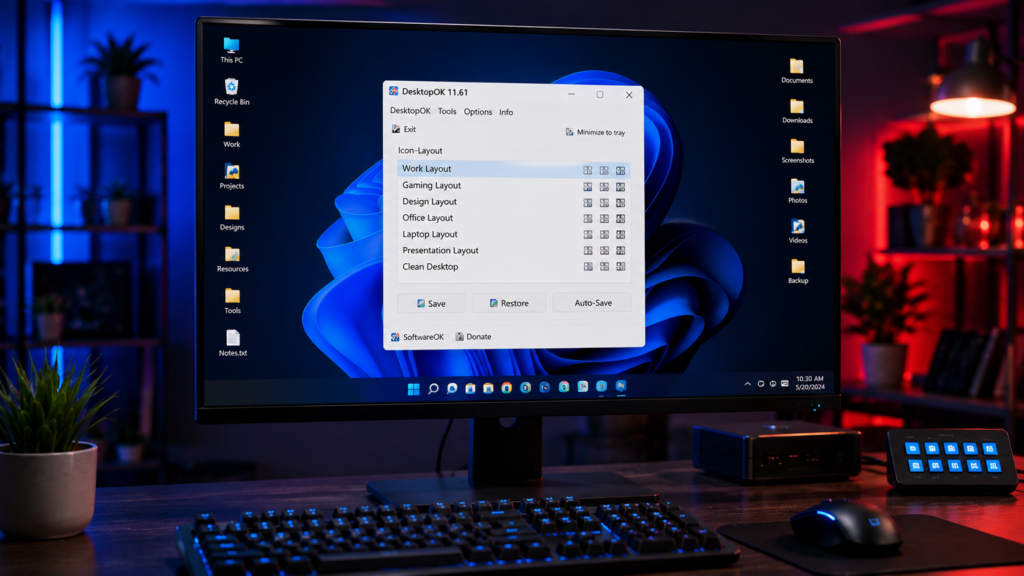Image resolution: width=1024 pixels, height=576 pixels.
Task: Click the Save button
Action: pos(432,303)
